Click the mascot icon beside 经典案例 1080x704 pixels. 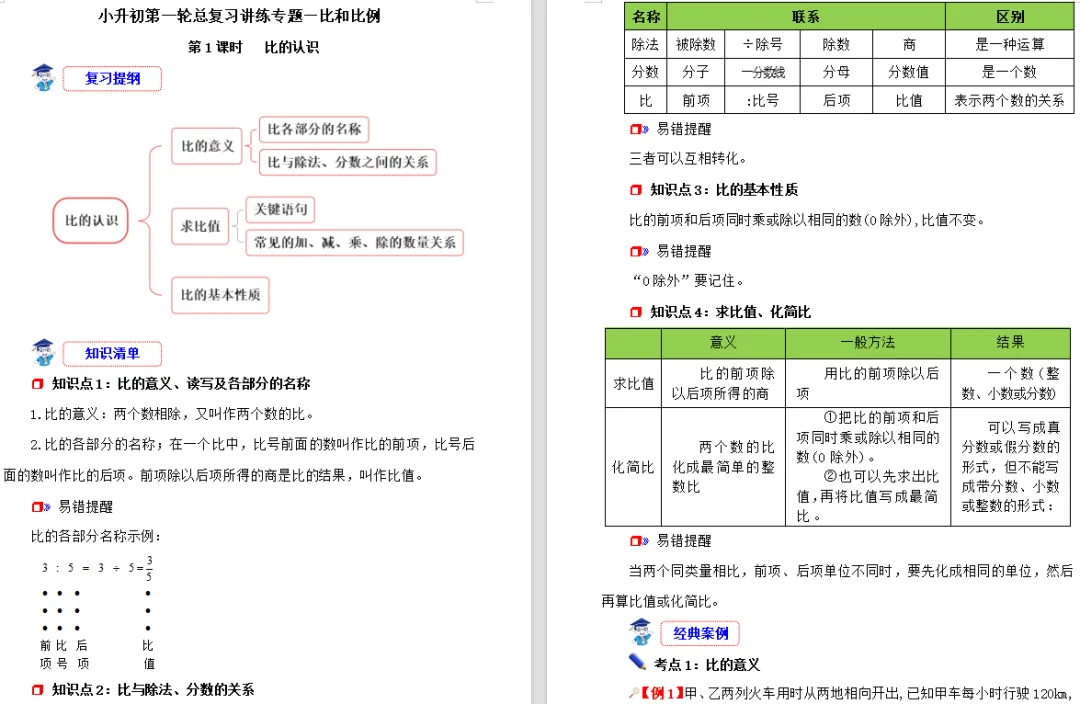click(640, 632)
